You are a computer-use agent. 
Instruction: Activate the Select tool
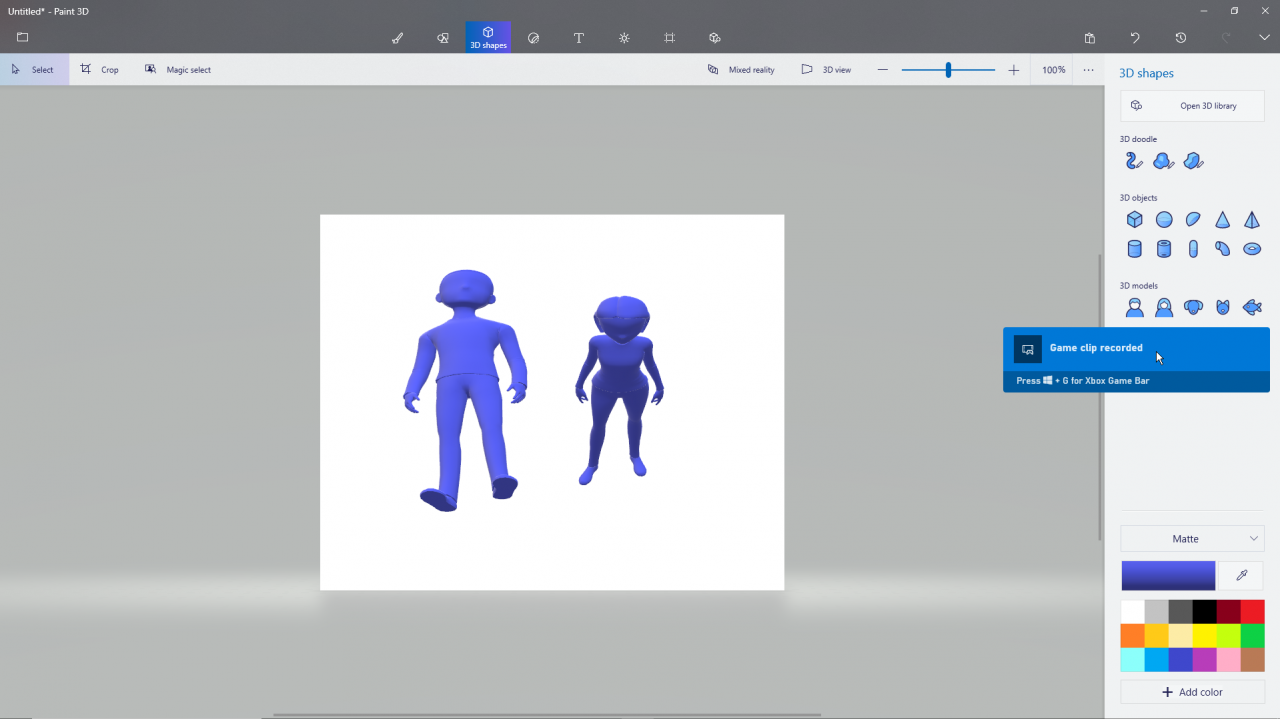point(34,70)
